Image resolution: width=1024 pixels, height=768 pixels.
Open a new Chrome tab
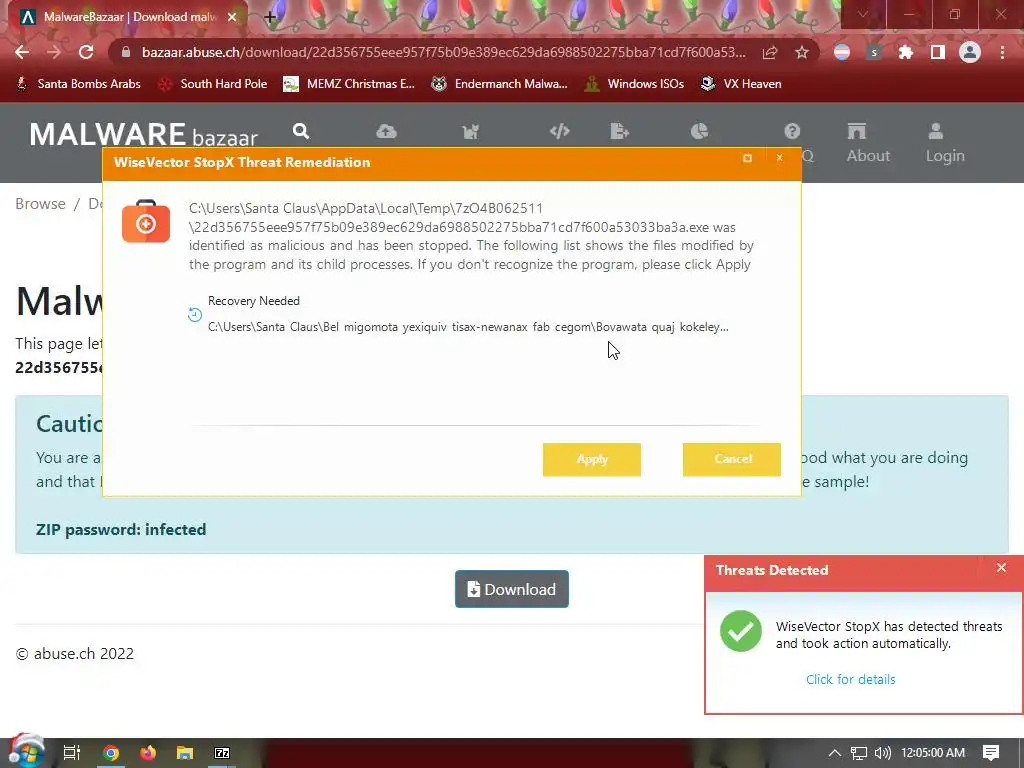270,17
